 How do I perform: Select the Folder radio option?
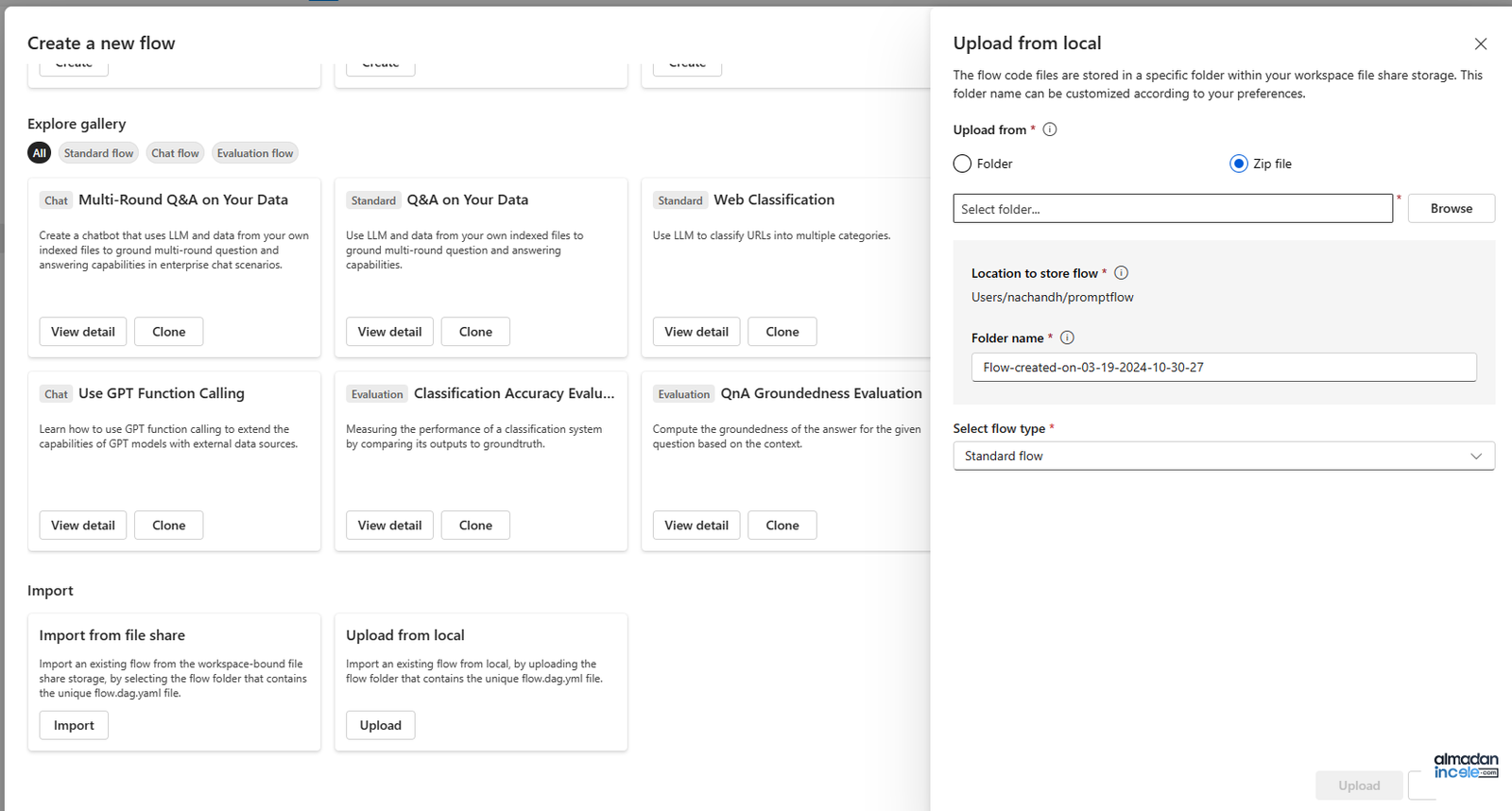click(962, 164)
